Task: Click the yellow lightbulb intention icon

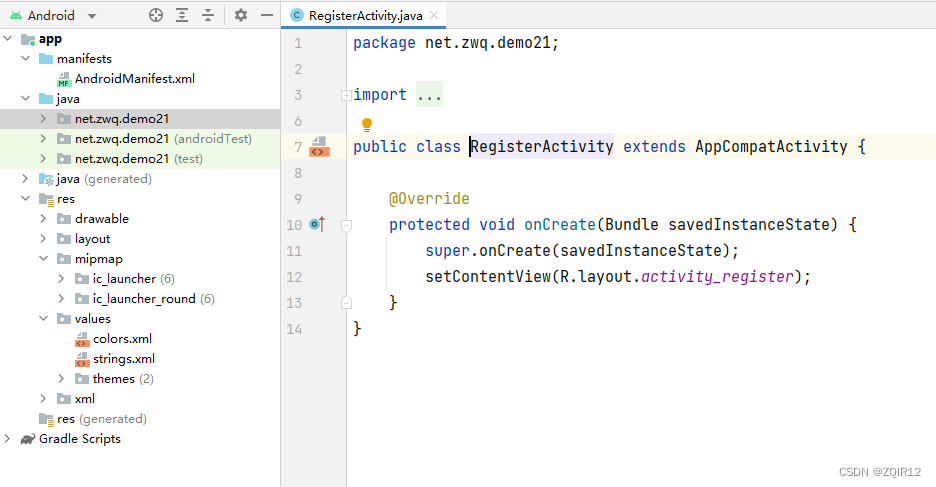Action: tap(367, 124)
